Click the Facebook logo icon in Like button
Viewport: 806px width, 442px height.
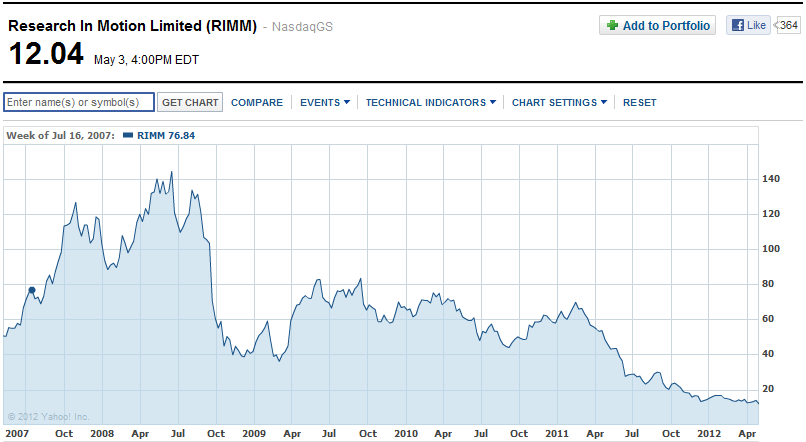click(x=738, y=25)
